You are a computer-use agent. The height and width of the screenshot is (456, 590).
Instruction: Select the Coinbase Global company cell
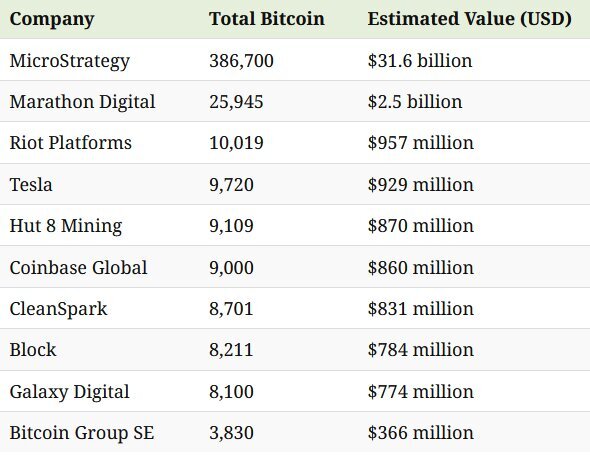tap(78, 268)
